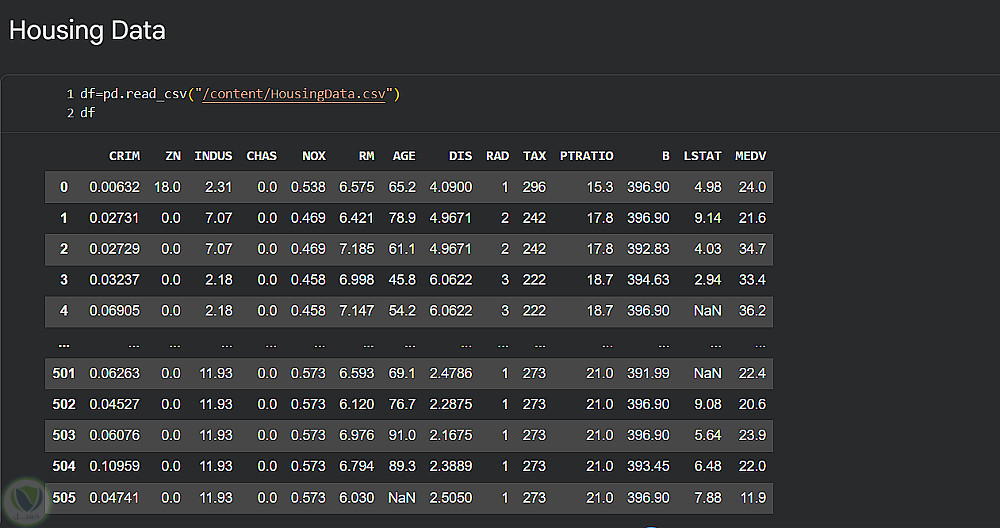Click the Housing Data heading
Viewport: 1000px width, 528px height.
click(x=87, y=30)
